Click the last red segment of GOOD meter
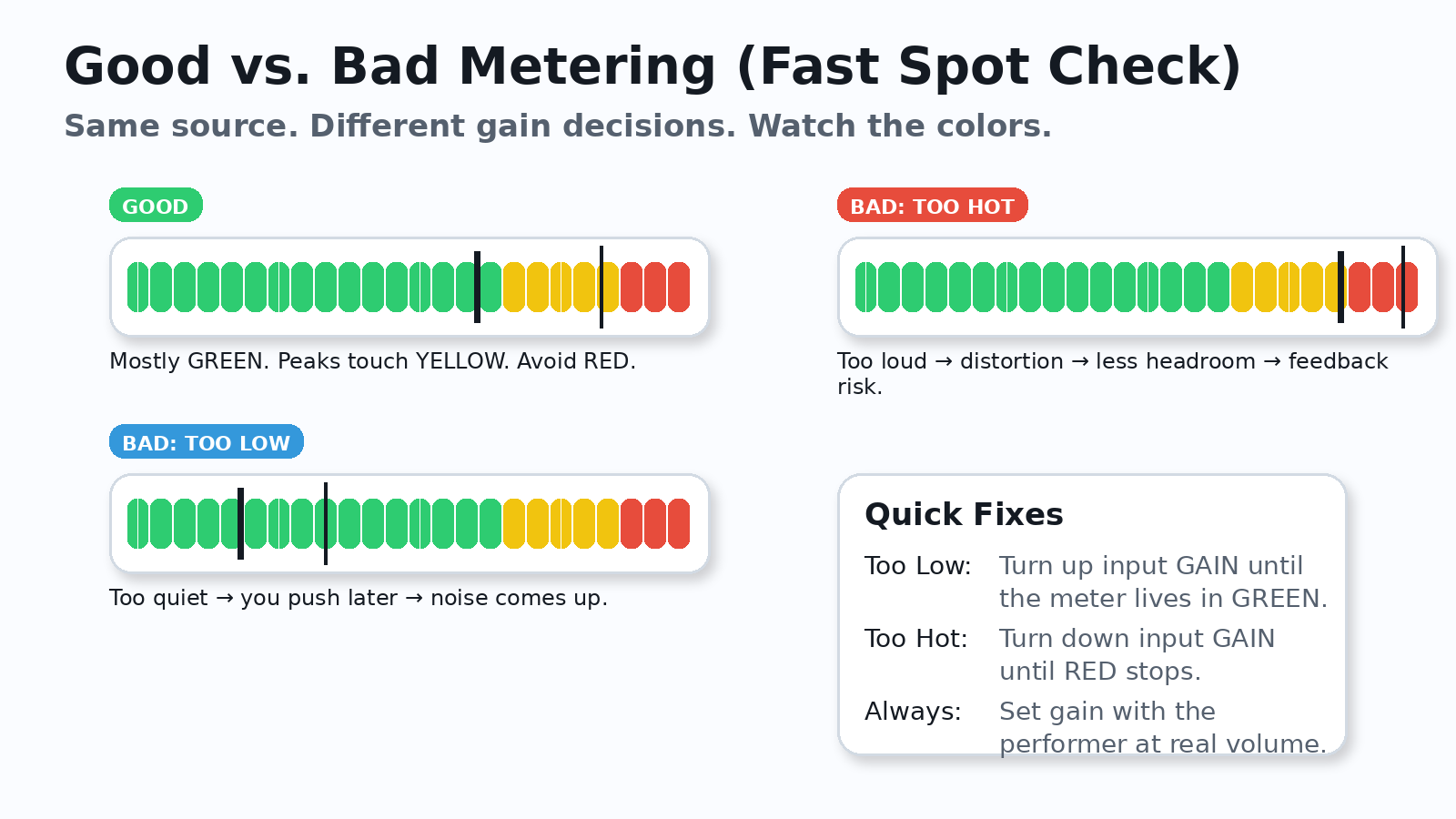 679,287
